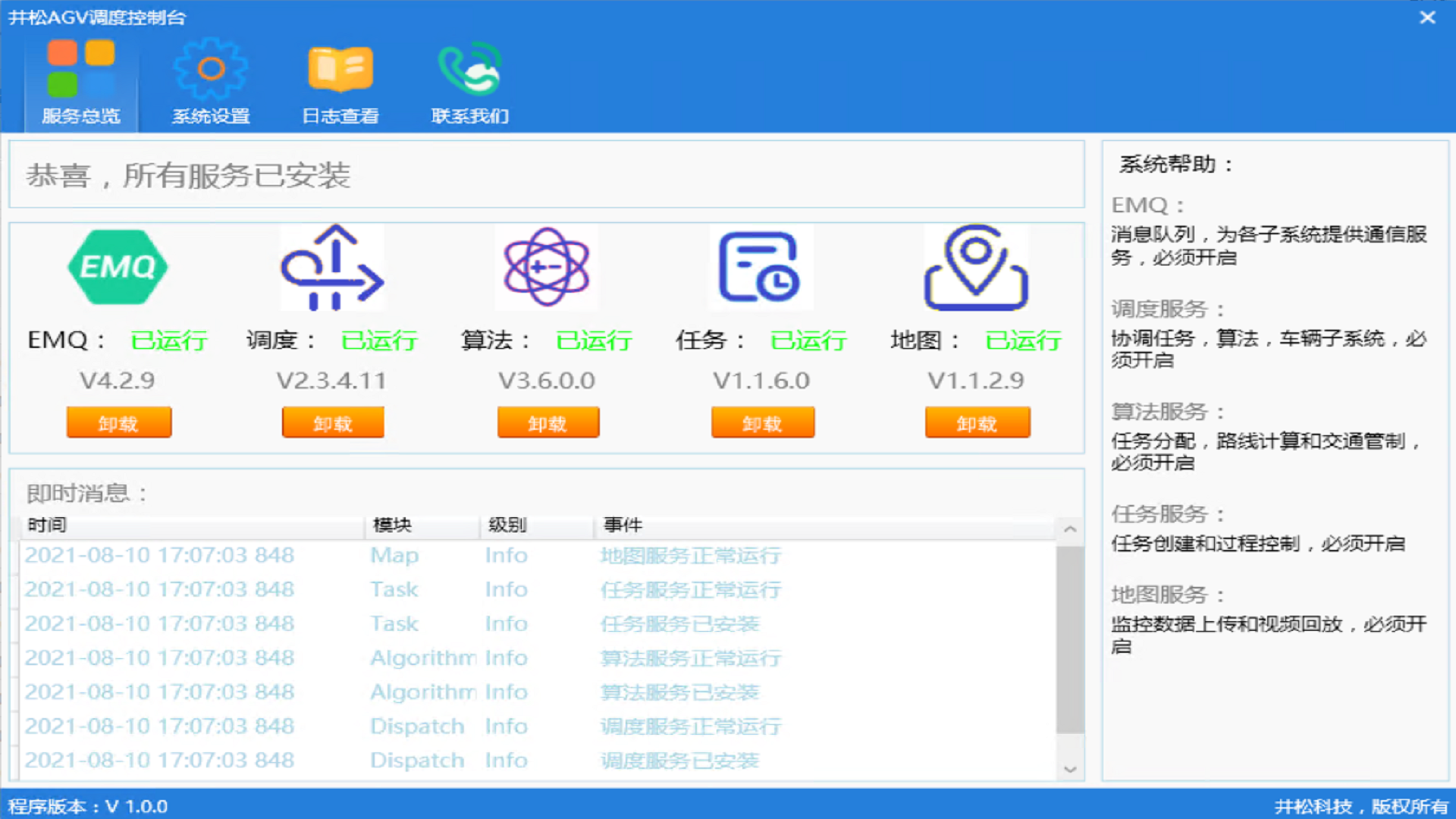Close the 井松AGV调度控制台 window
This screenshot has width=1456, height=819.
pyautogui.click(x=1427, y=17)
